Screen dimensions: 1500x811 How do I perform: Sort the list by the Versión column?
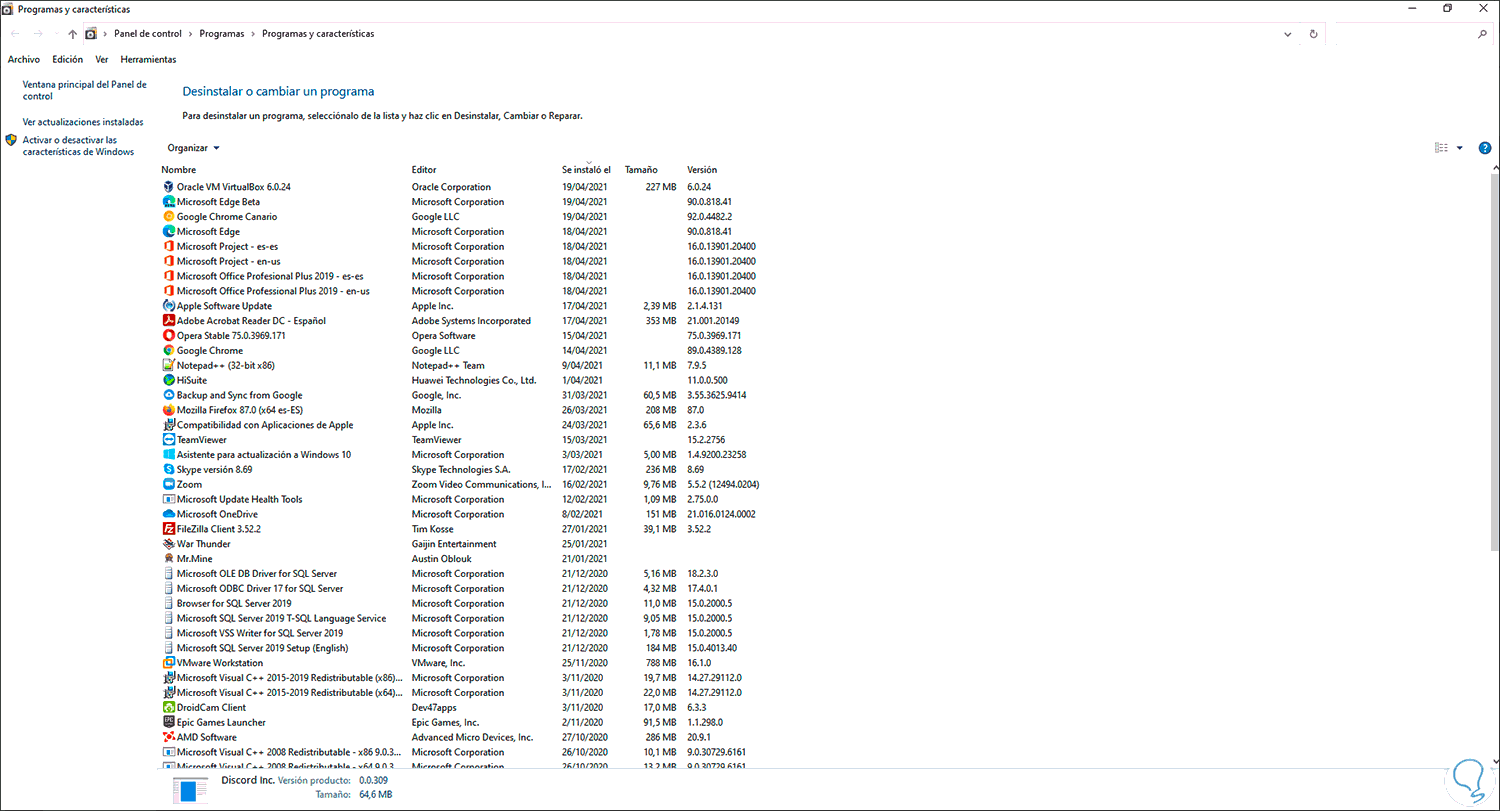(702, 170)
